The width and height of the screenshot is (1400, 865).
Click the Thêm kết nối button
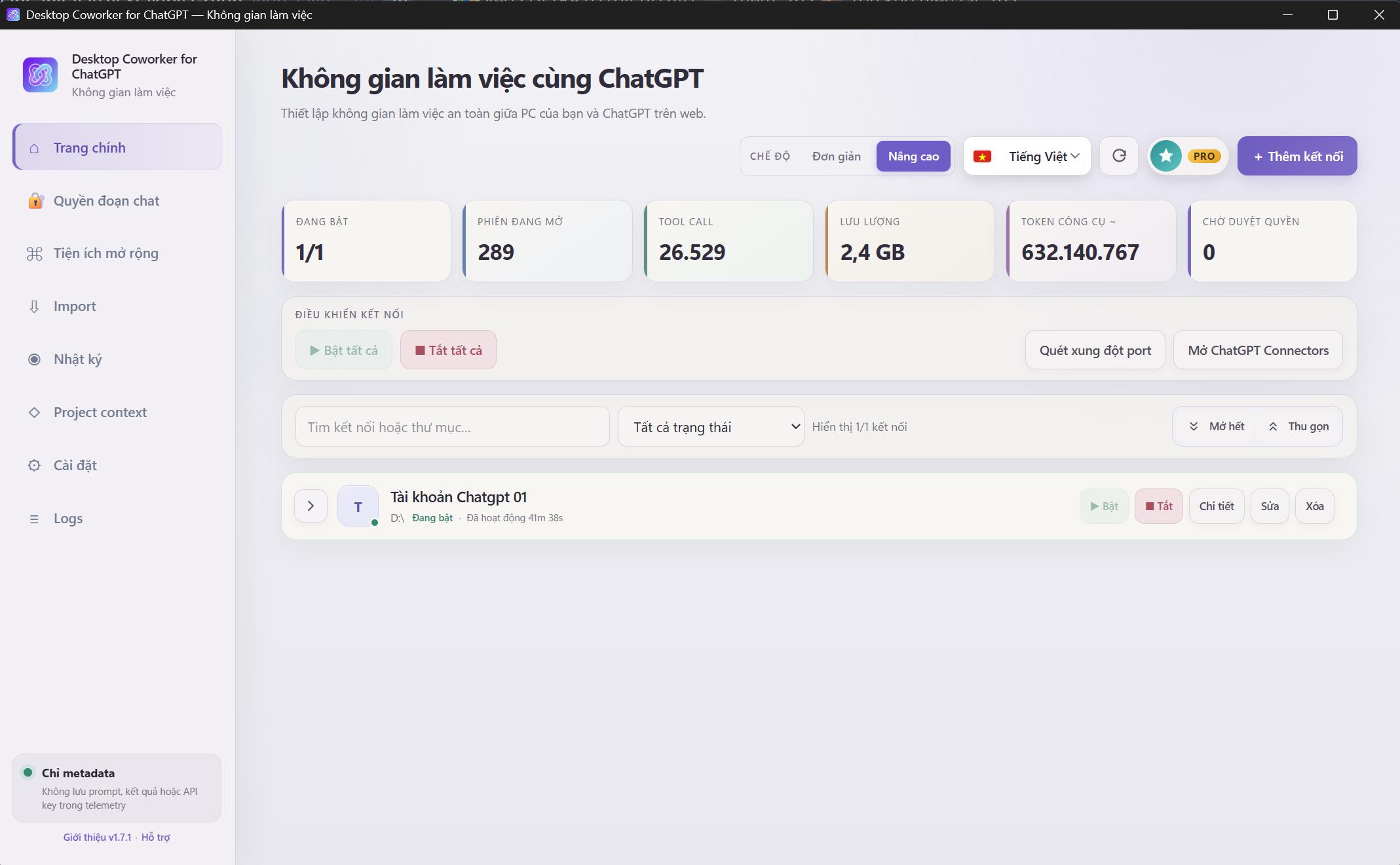[x=1297, y=156]
